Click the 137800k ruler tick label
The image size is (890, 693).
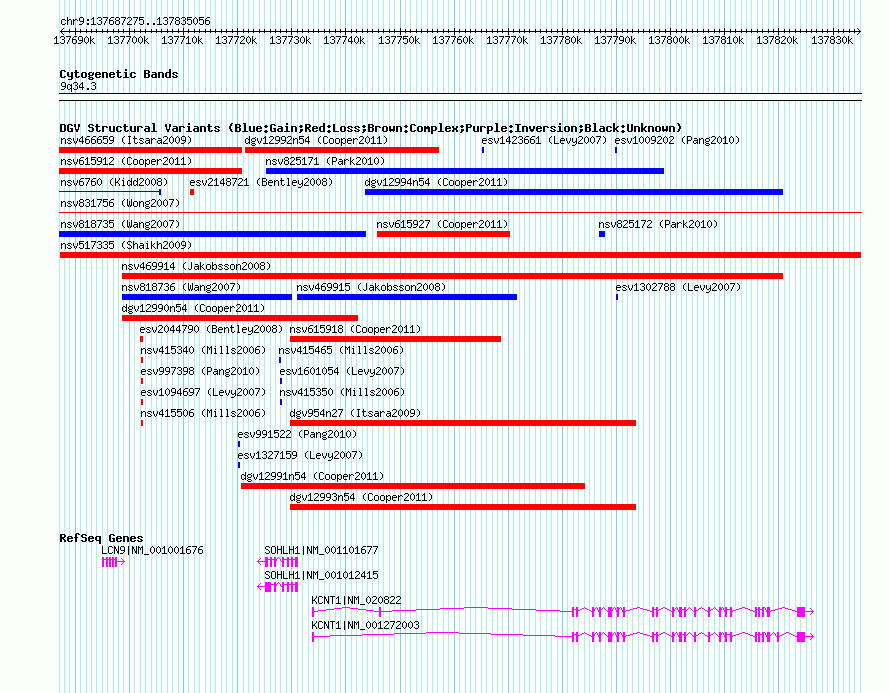(669, 40)
